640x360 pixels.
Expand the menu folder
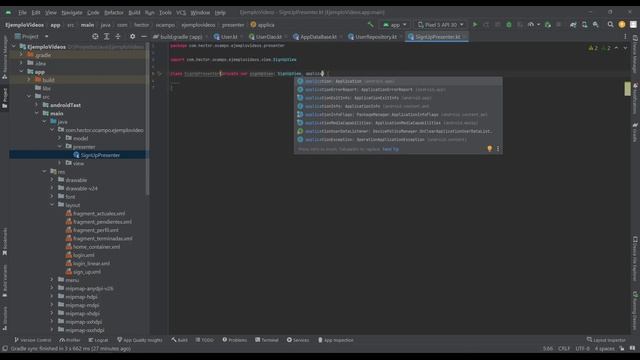[x=52, y=280]
